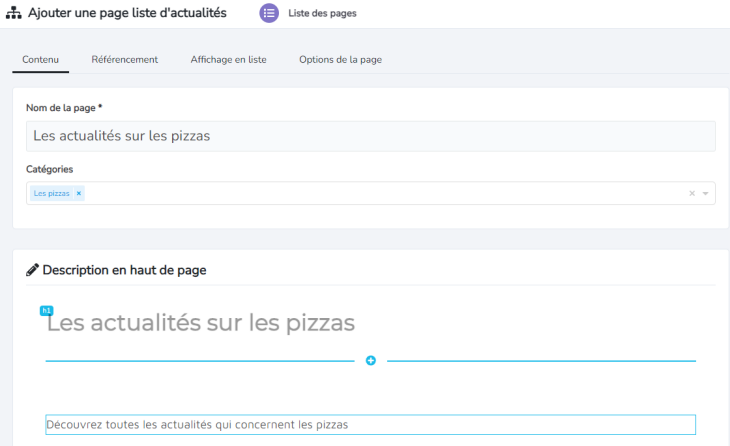730x446 pixels.
Task: Switch to the Référencement tab
Action: 124,60
